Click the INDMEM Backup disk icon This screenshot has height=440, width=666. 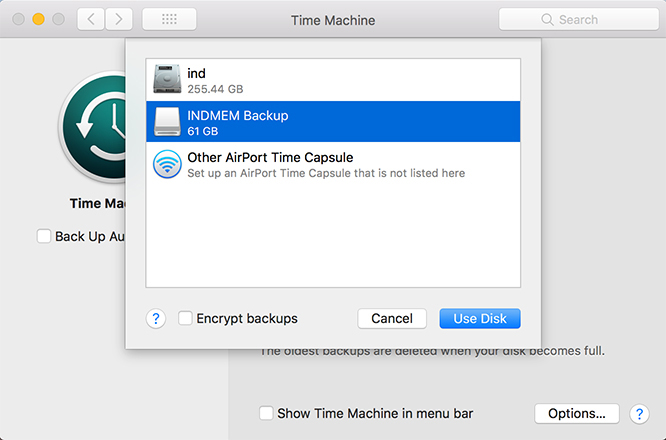coord(167,122)
